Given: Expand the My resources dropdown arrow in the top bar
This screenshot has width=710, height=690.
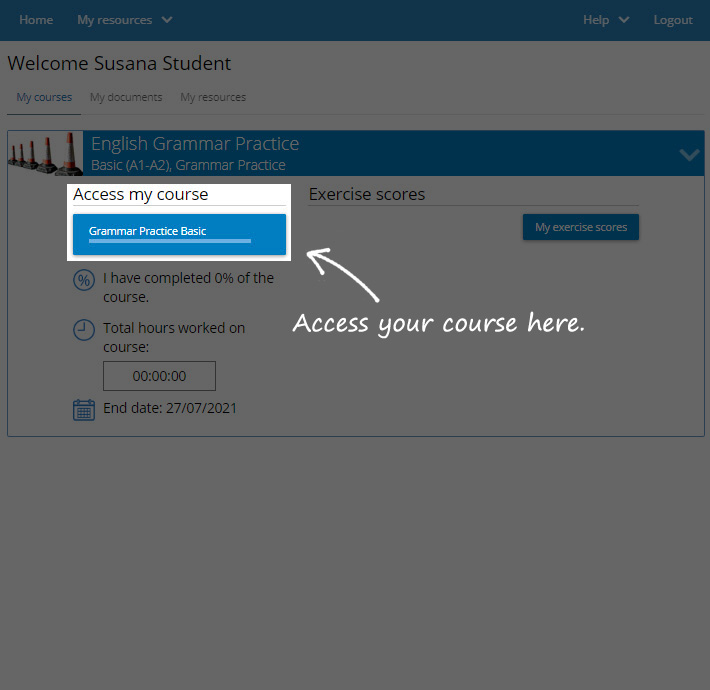Looking at the screenshot, I should tap(167, 20).
